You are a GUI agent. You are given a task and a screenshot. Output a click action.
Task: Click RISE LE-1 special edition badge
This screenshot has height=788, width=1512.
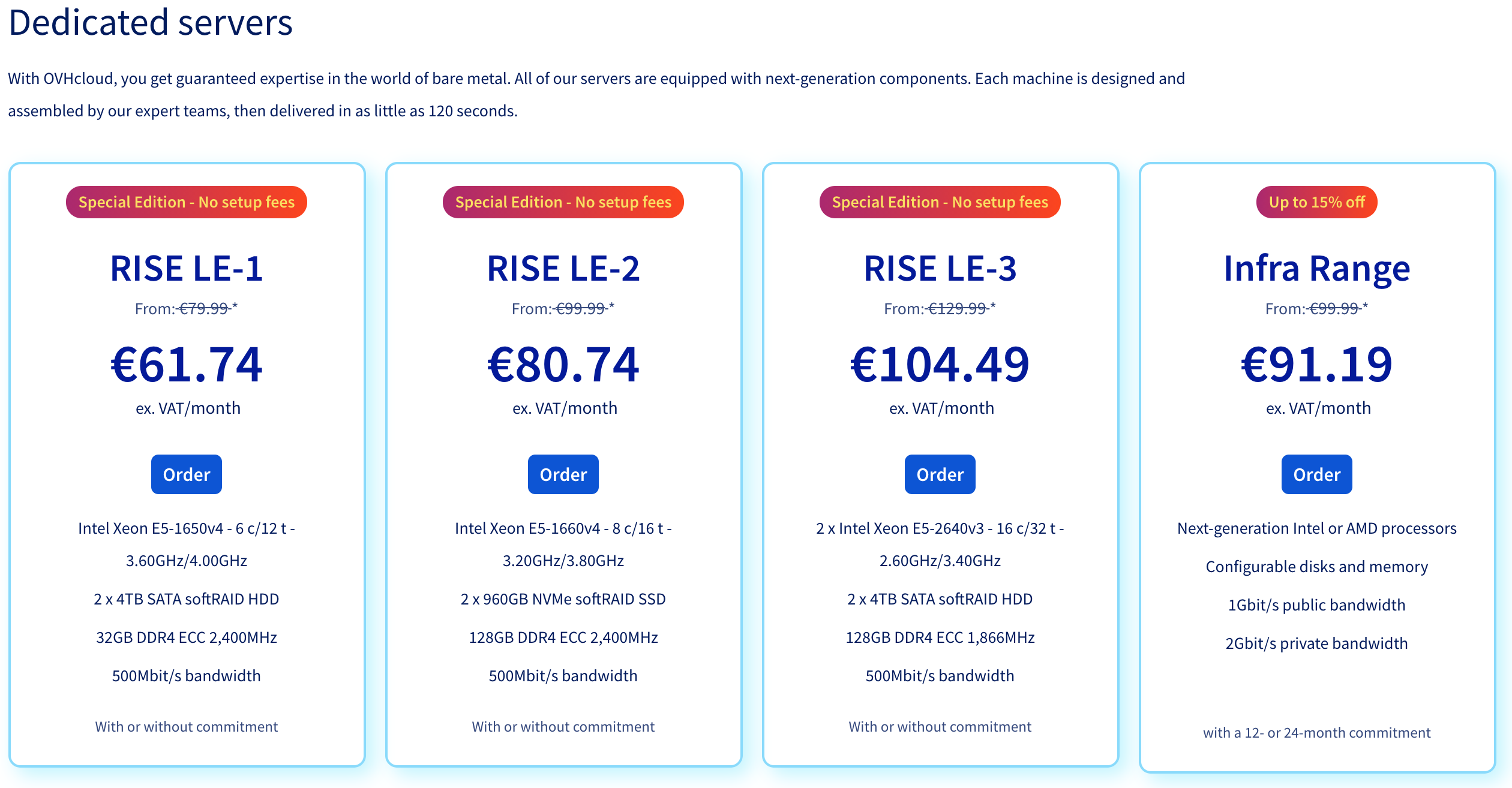(187, 202)
